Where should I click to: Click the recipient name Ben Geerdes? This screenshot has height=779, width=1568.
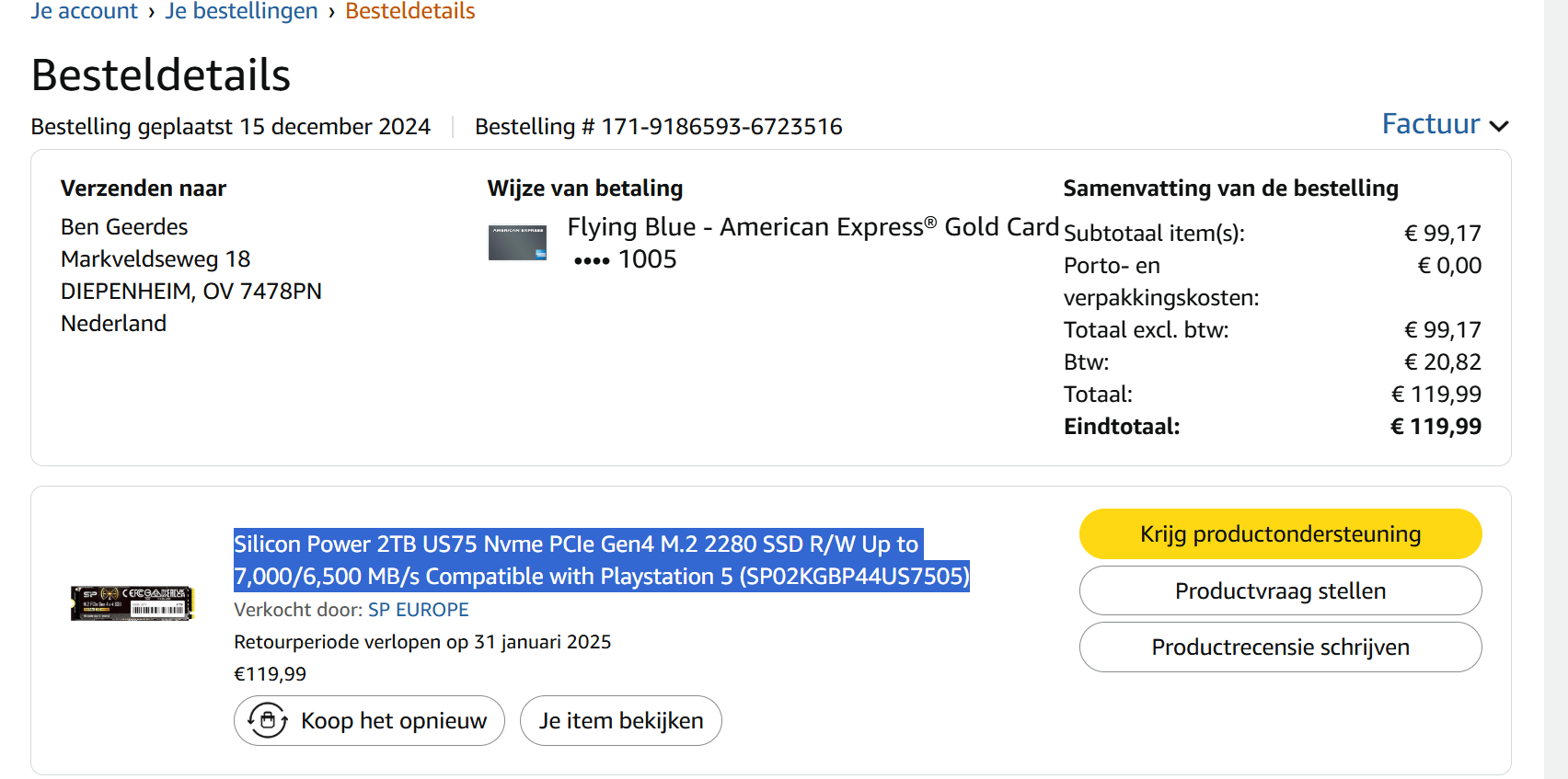tap(124, 227)
